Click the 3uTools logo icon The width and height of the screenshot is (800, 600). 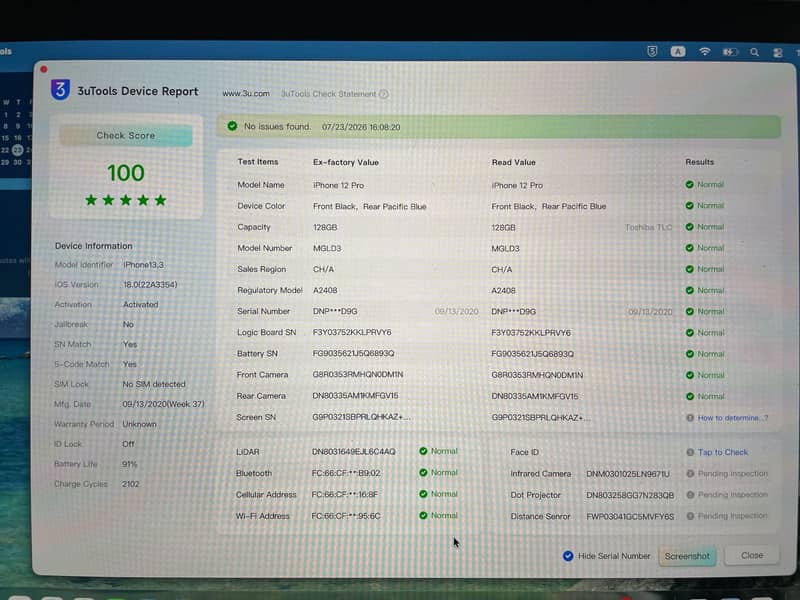coord(60,90)
